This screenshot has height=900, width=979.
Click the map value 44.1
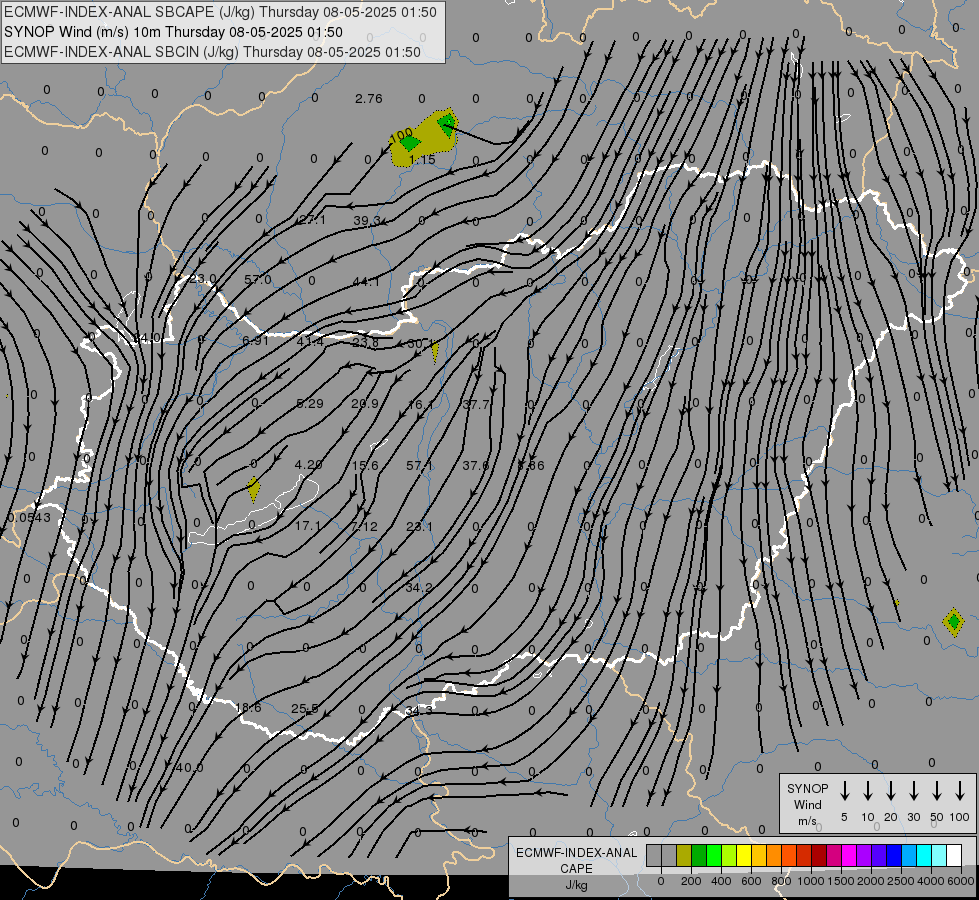click(x=366, y=282)
